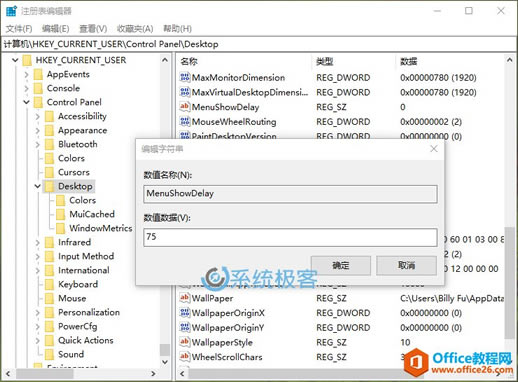Expand the AppEvents tree node
The width and height of the screenshot is (518, 382).
(26, 74)
